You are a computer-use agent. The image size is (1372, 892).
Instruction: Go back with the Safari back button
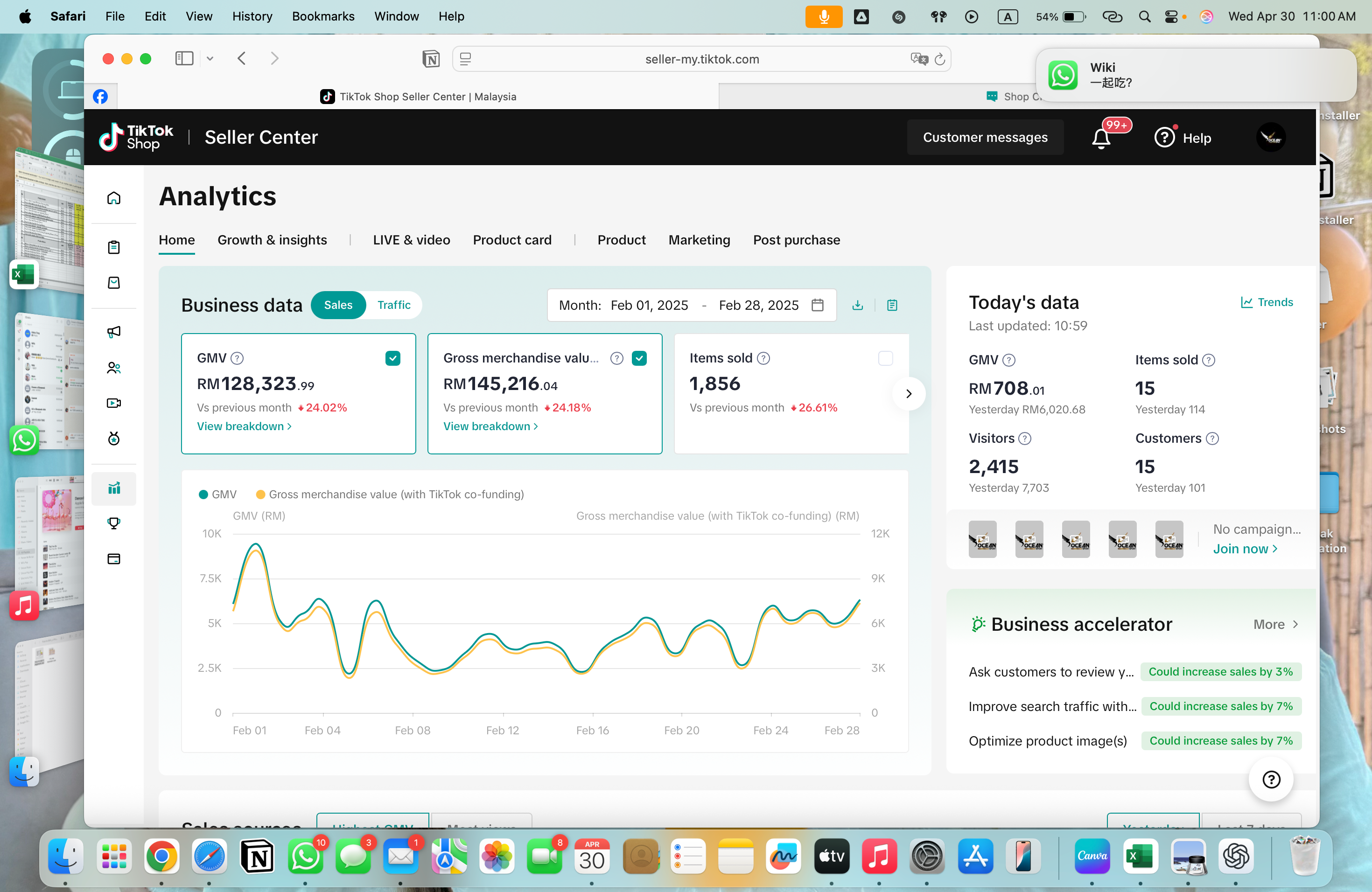tap(242, 59)
